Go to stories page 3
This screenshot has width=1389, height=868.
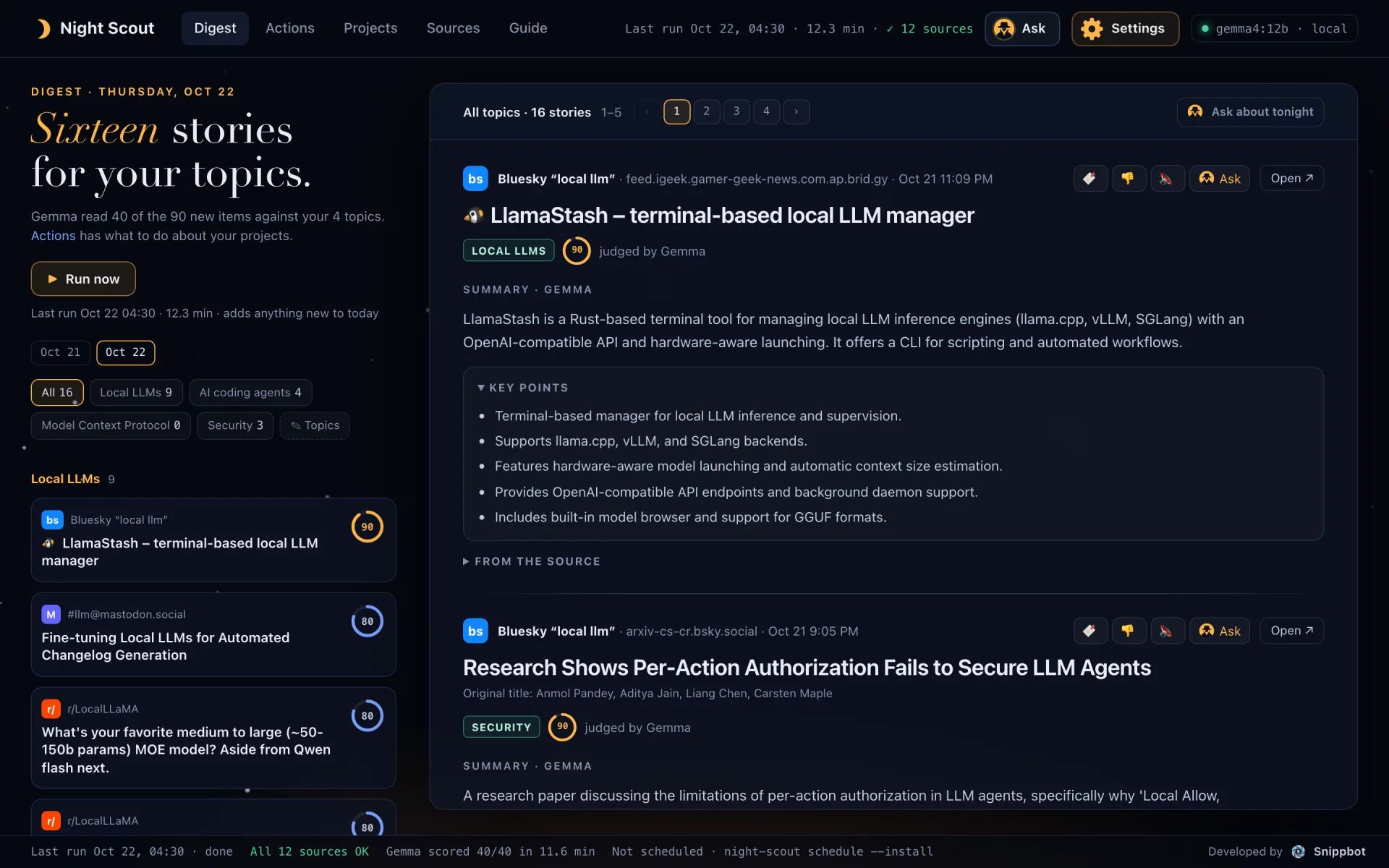click(736, 111)
